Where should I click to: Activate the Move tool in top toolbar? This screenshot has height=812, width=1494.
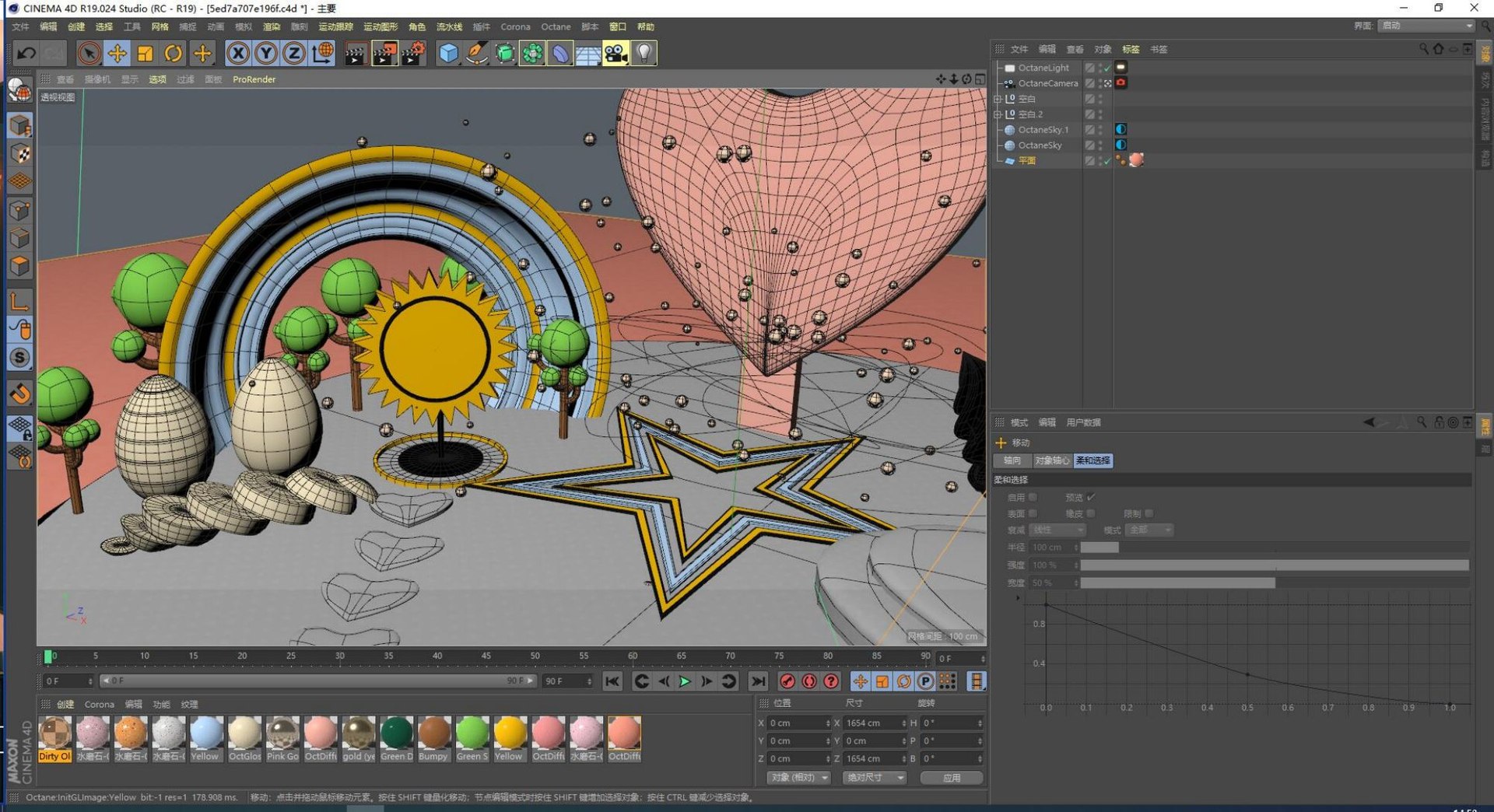117,54
